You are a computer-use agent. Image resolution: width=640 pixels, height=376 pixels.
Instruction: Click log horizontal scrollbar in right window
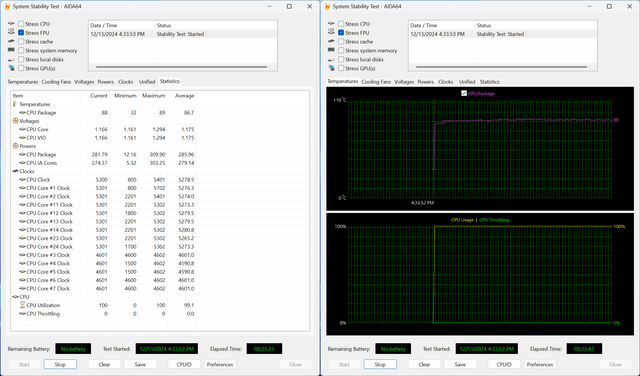pos(502,67)
